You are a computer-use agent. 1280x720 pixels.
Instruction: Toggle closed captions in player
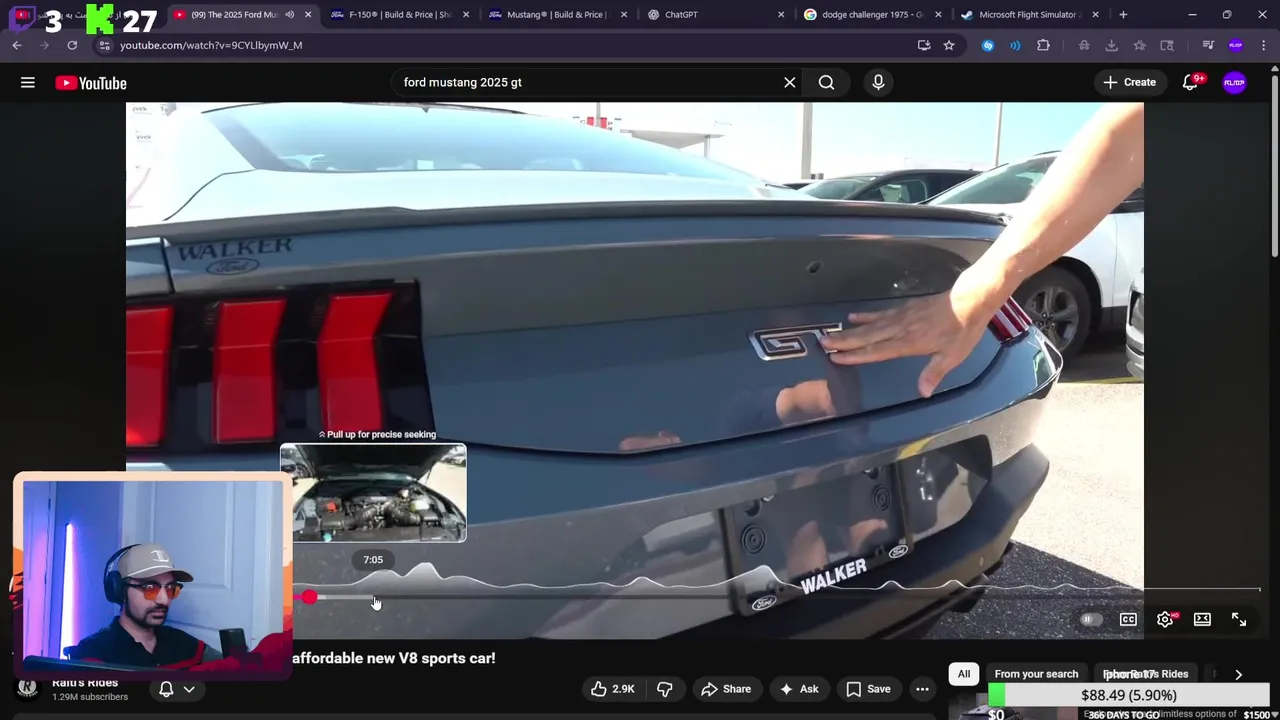[1128, 620]
